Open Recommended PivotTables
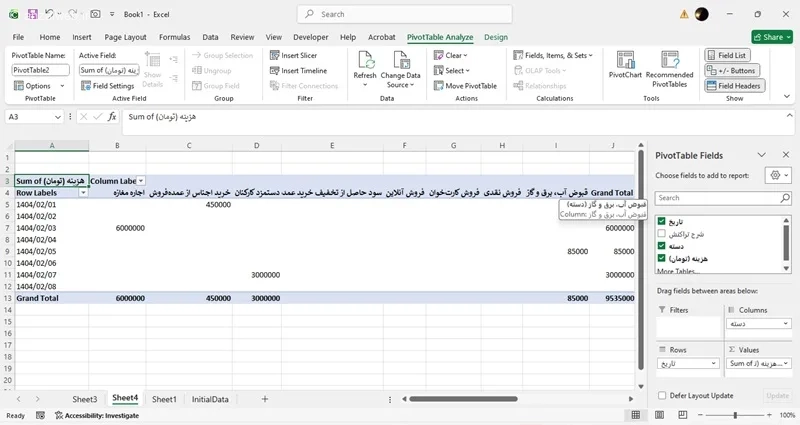 click(x=669, y=69)
